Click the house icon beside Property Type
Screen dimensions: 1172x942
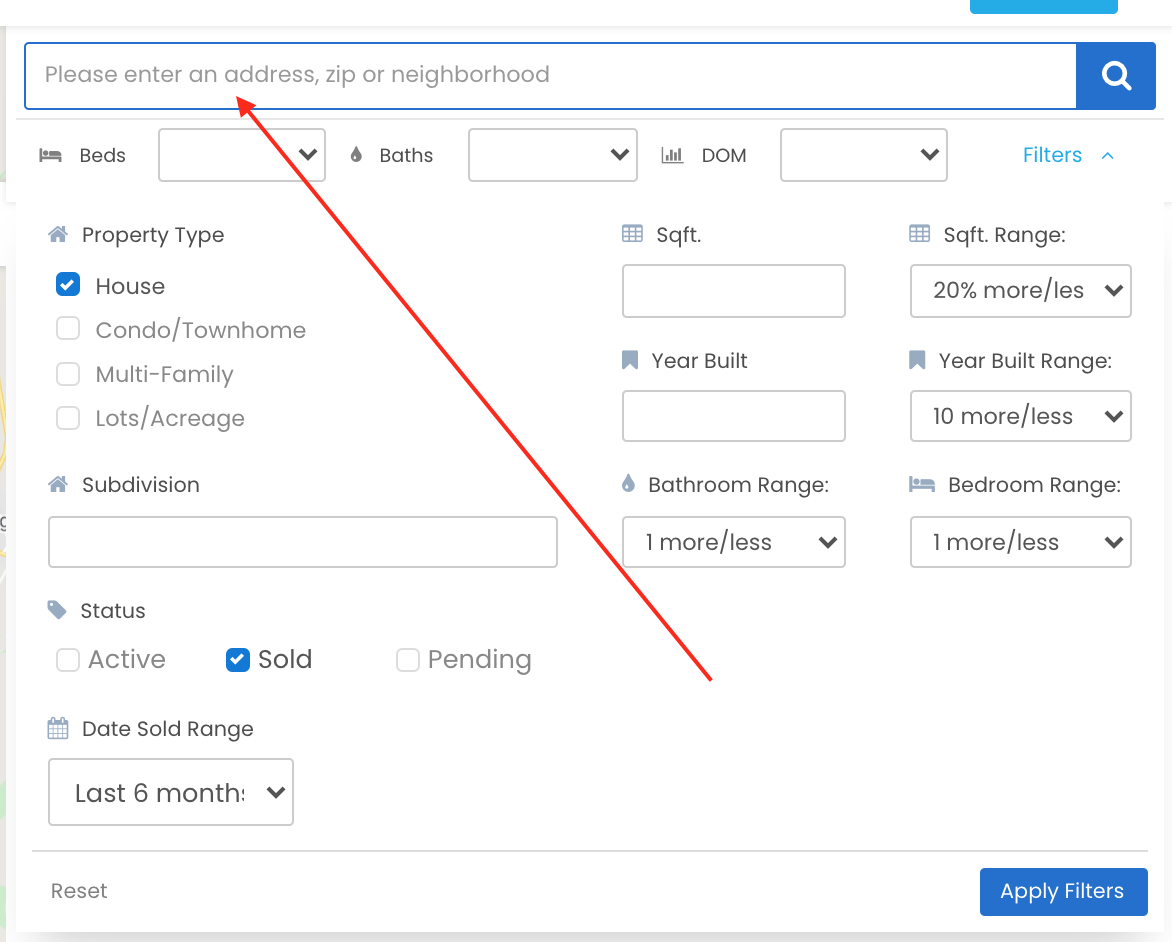click(x=58, y=234)
